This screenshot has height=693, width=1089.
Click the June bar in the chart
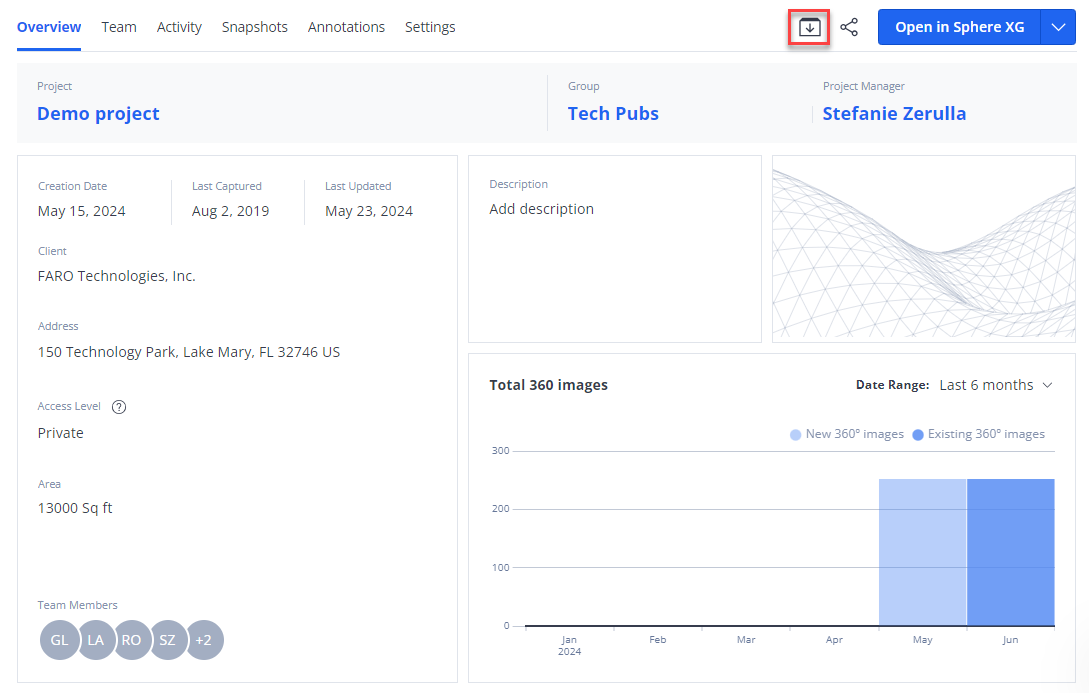coord(1010,552)
